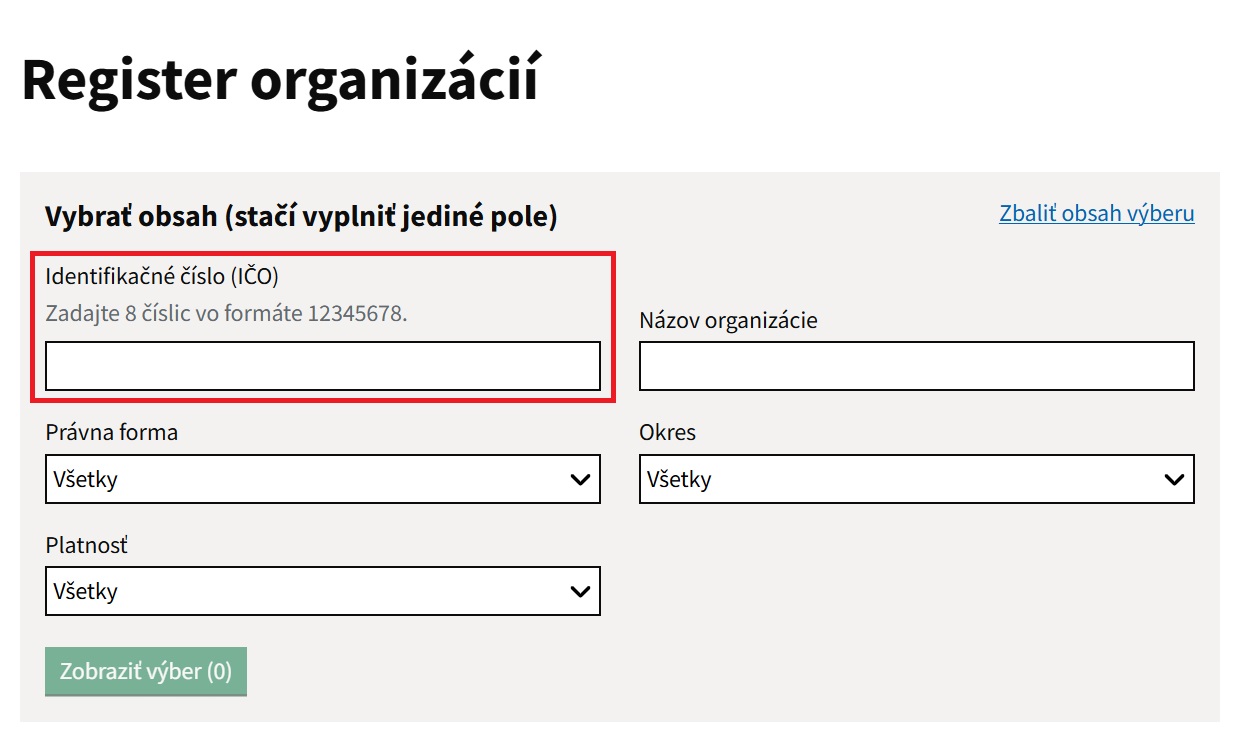
Task: Follow the Zbaliť obsah výberu link
Action: pyautogui.click(x=1096, y=213)
